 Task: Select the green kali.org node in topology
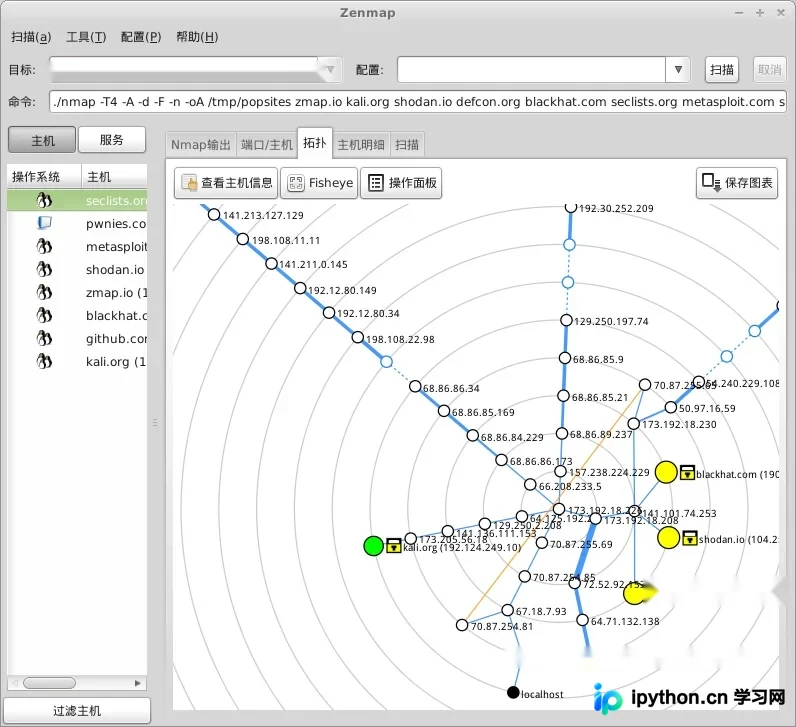click(x=373, y=546)
